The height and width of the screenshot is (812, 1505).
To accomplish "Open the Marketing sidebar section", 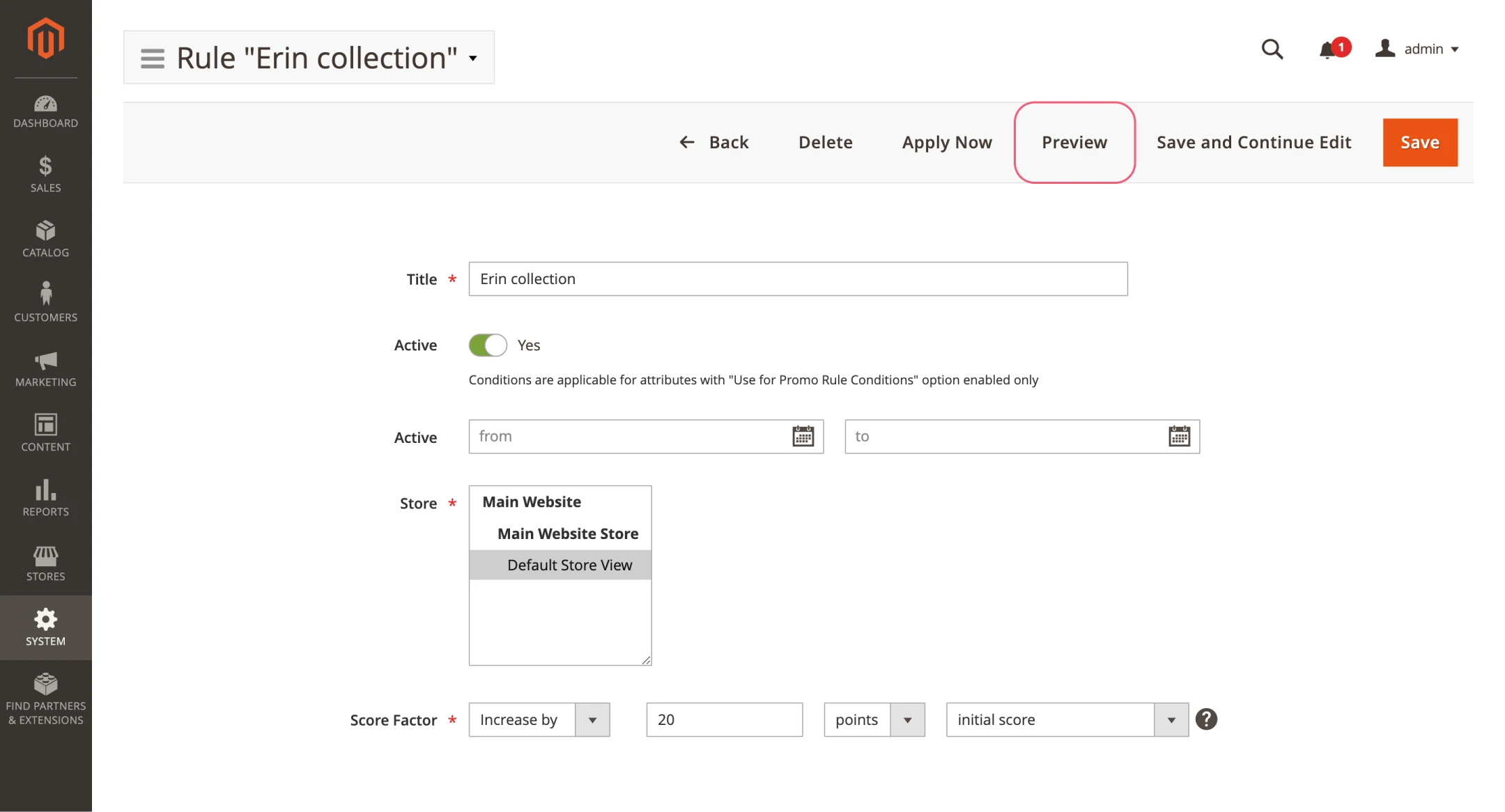I will [45, 369].
